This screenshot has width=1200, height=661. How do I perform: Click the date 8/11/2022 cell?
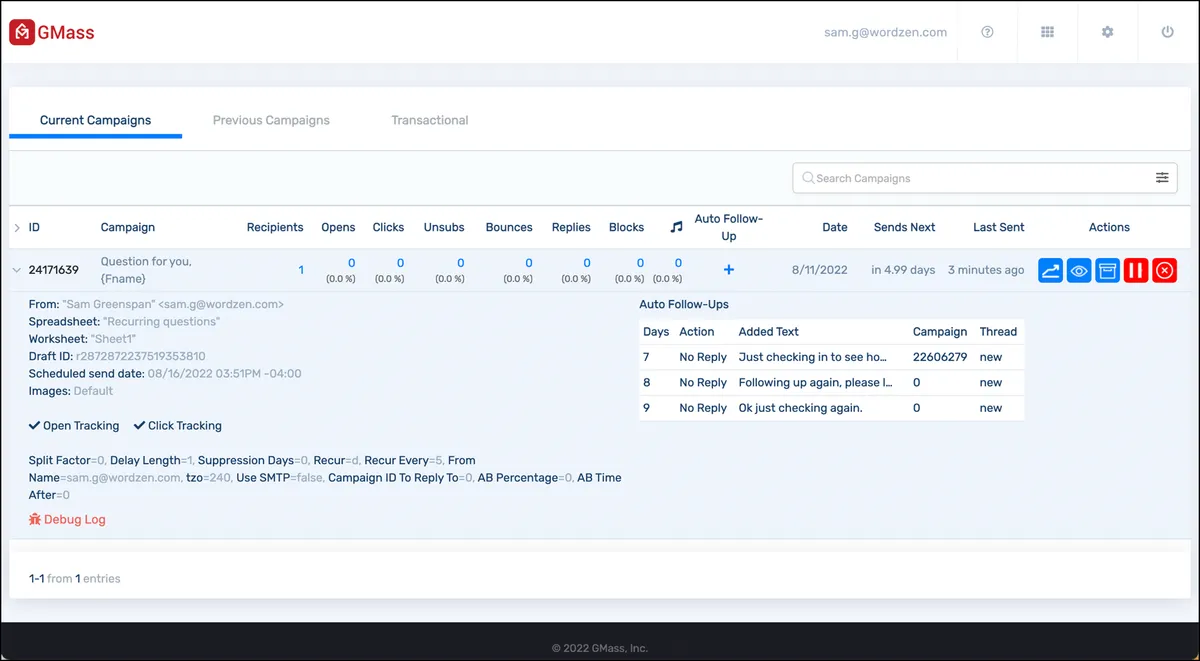click(820, 270)
